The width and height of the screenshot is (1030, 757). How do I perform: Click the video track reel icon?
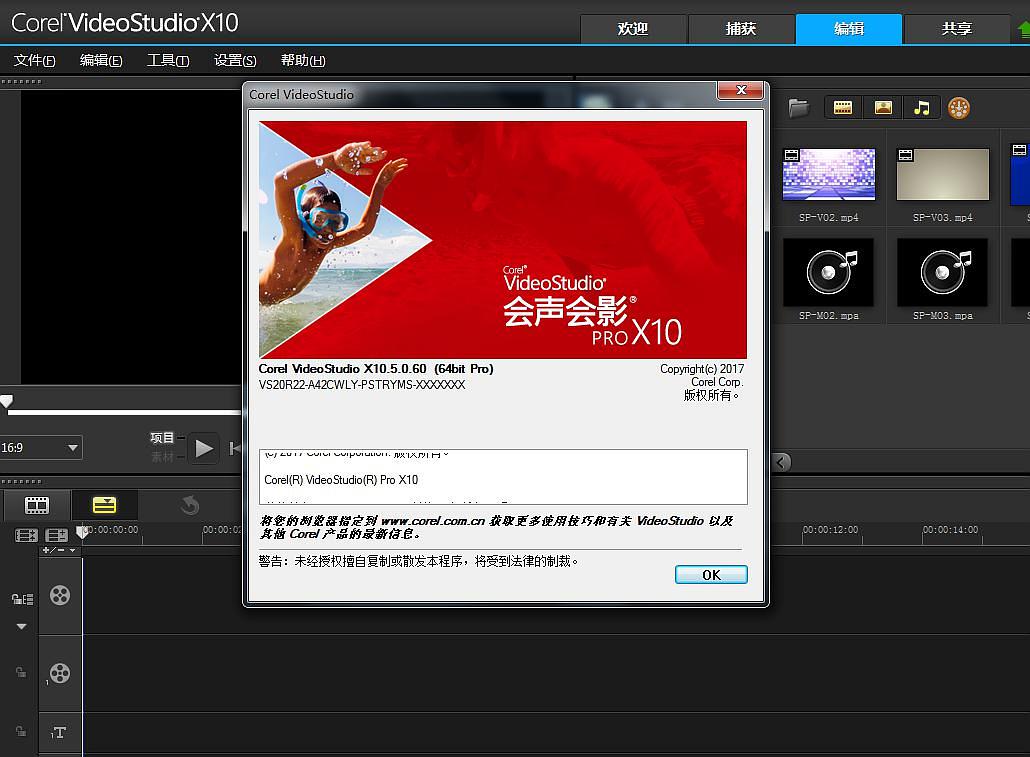(60, 595)
